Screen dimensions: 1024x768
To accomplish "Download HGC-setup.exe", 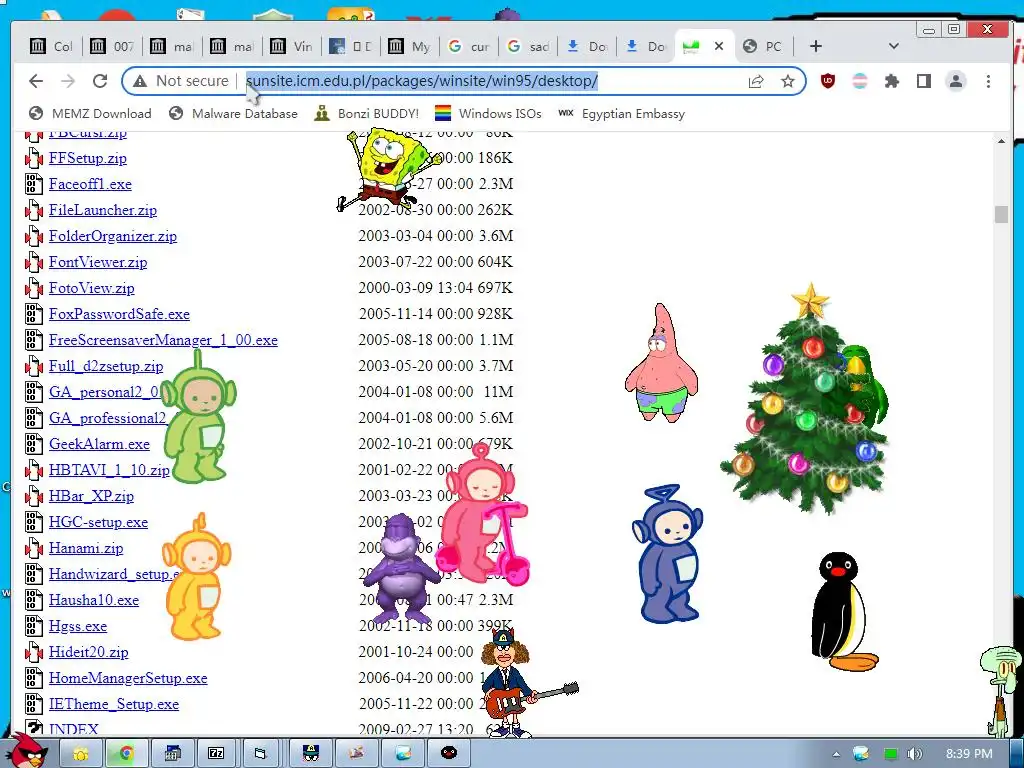I will click(98, 522).
